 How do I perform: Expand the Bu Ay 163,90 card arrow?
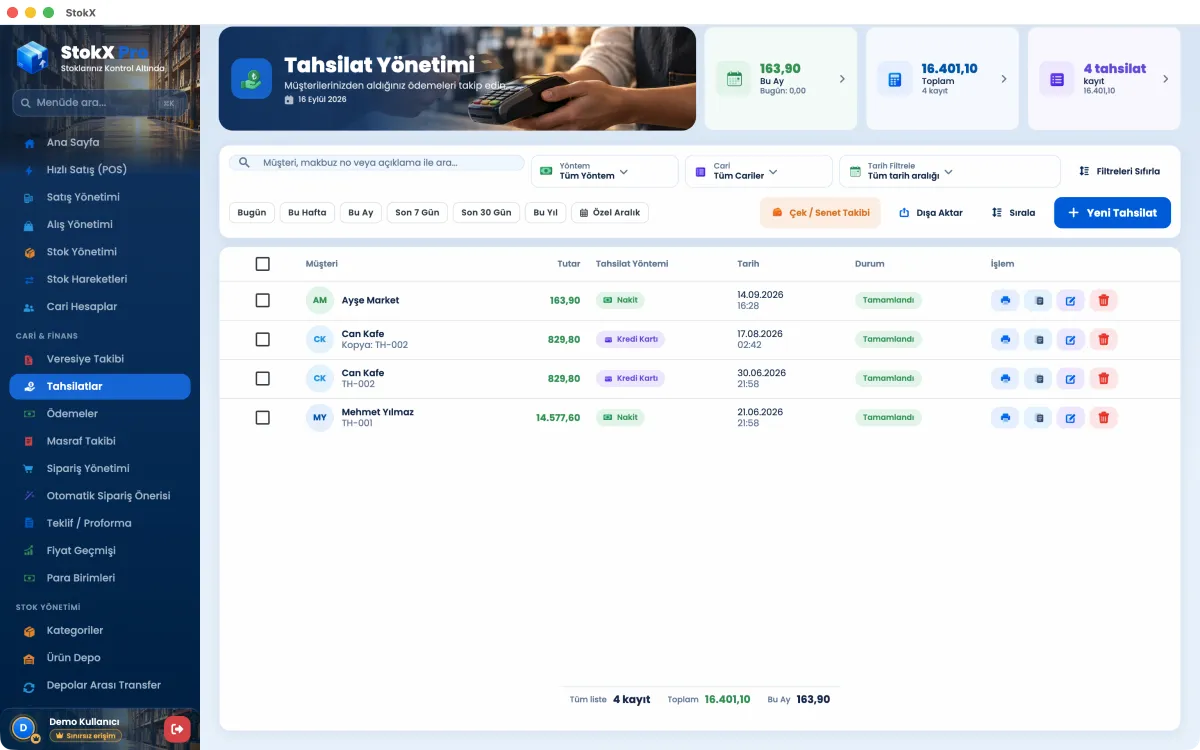pyautogui.click(x=842, y=79)
